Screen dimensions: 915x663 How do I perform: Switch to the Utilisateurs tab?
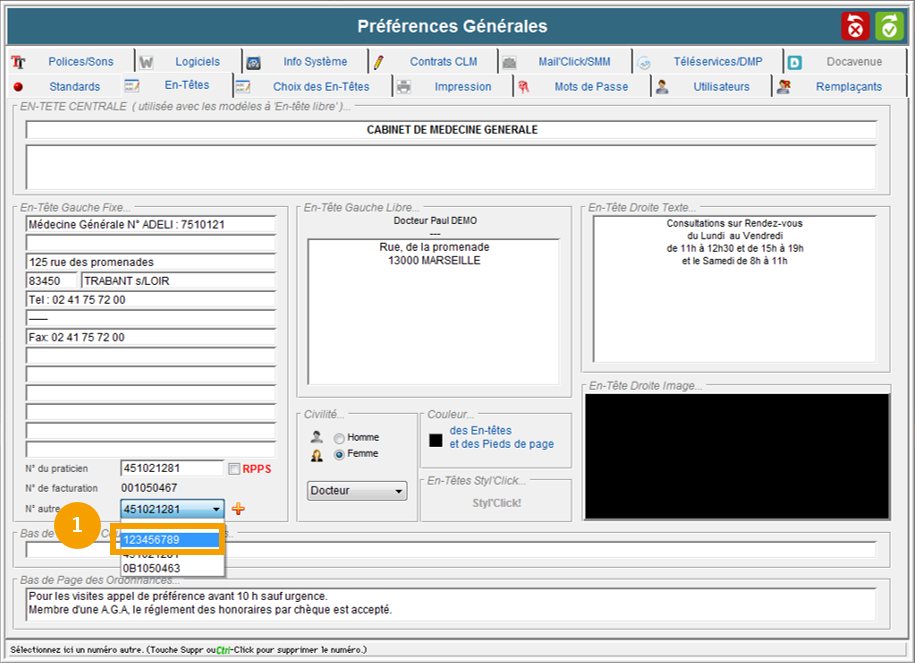pos(720,87)
